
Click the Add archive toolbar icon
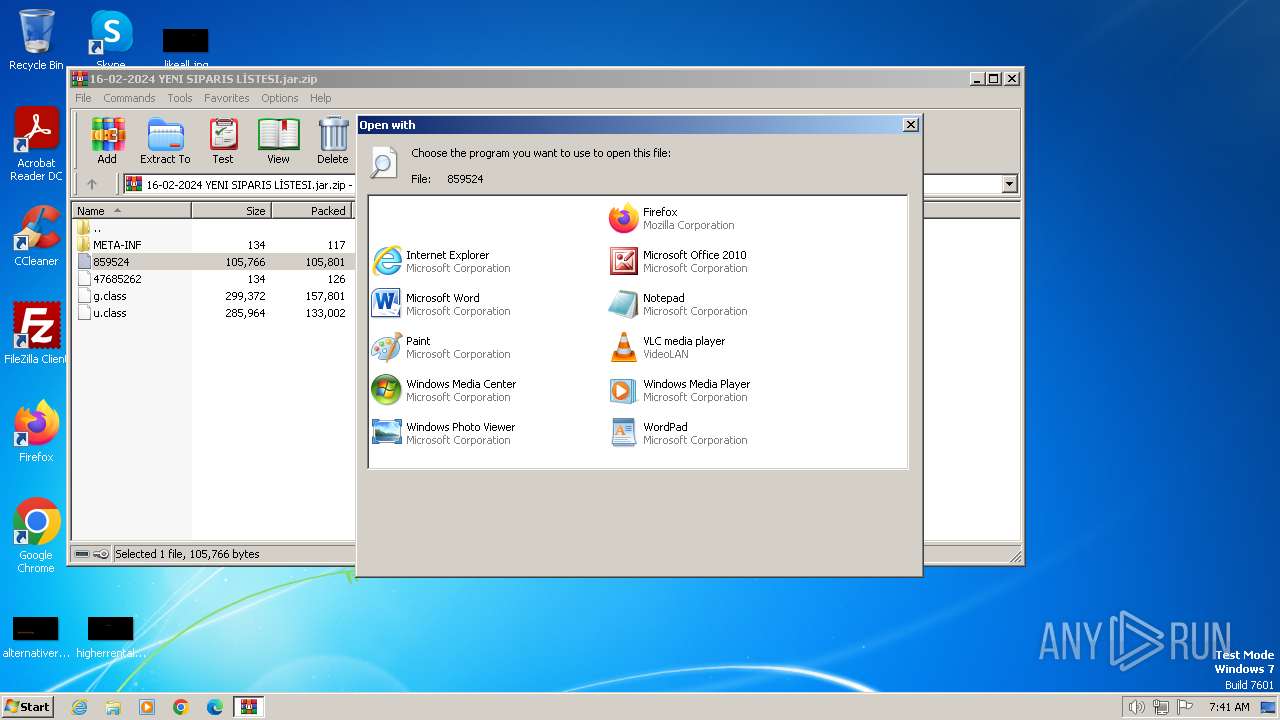tap(107, 140)
